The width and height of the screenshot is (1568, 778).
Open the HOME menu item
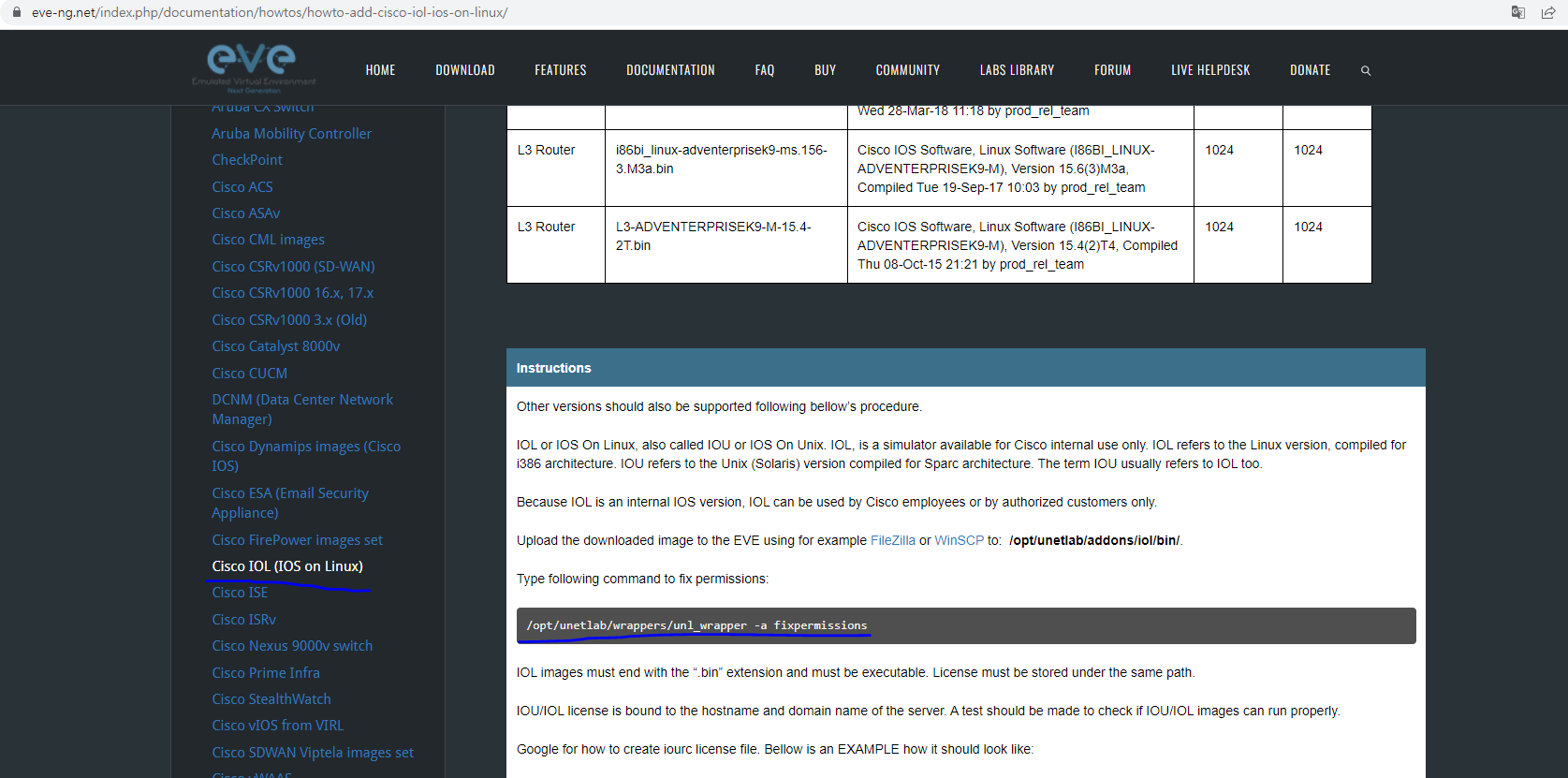pos(380,70)
